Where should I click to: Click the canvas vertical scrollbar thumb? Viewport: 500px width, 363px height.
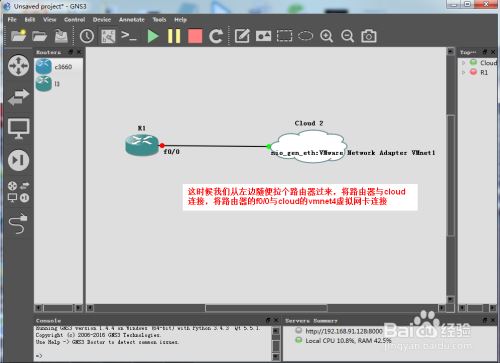click(x=451, y=175)
